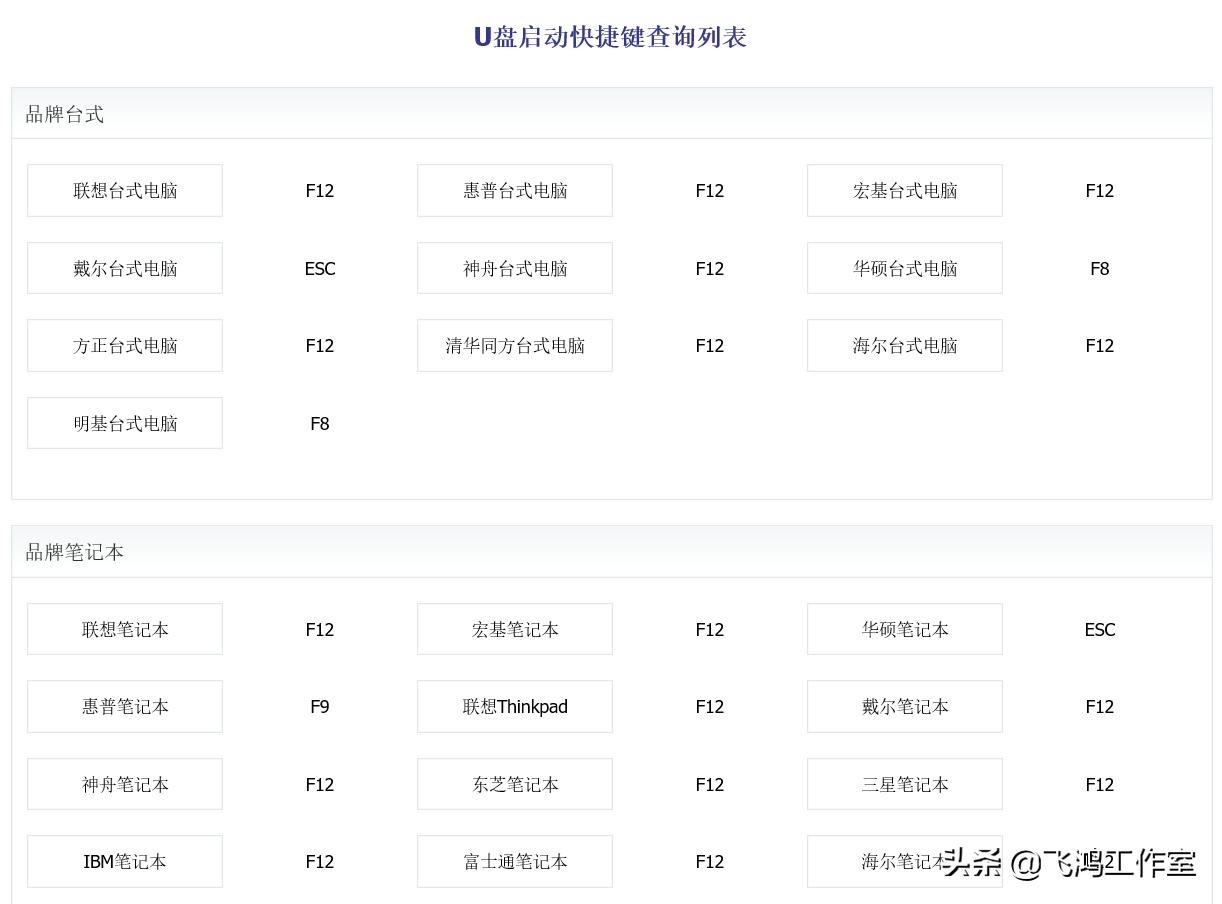Image resolution: width=1222 pixels, height=904 pixels.
Task: Click the 联想Thinkpad cell
Action: point(514,706)
